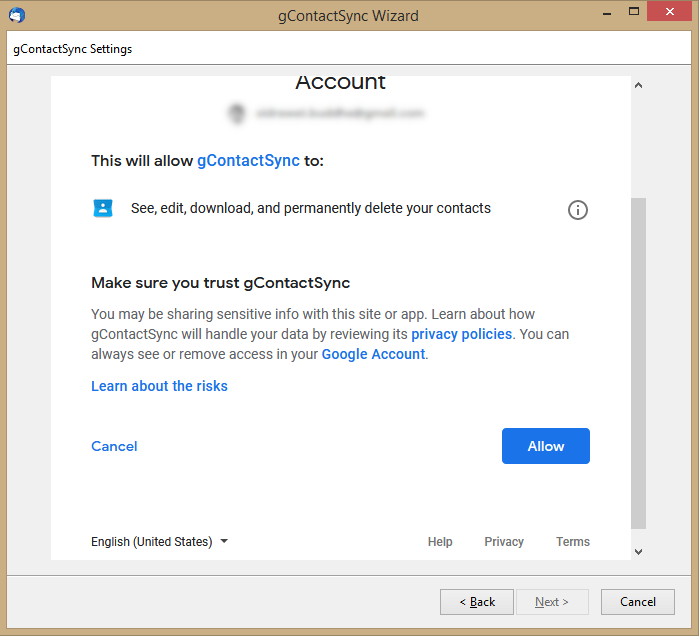Viewport: 699px width, 636px height.
Task: Click the contacts permission info icon
Action: (x=577, y=209)
